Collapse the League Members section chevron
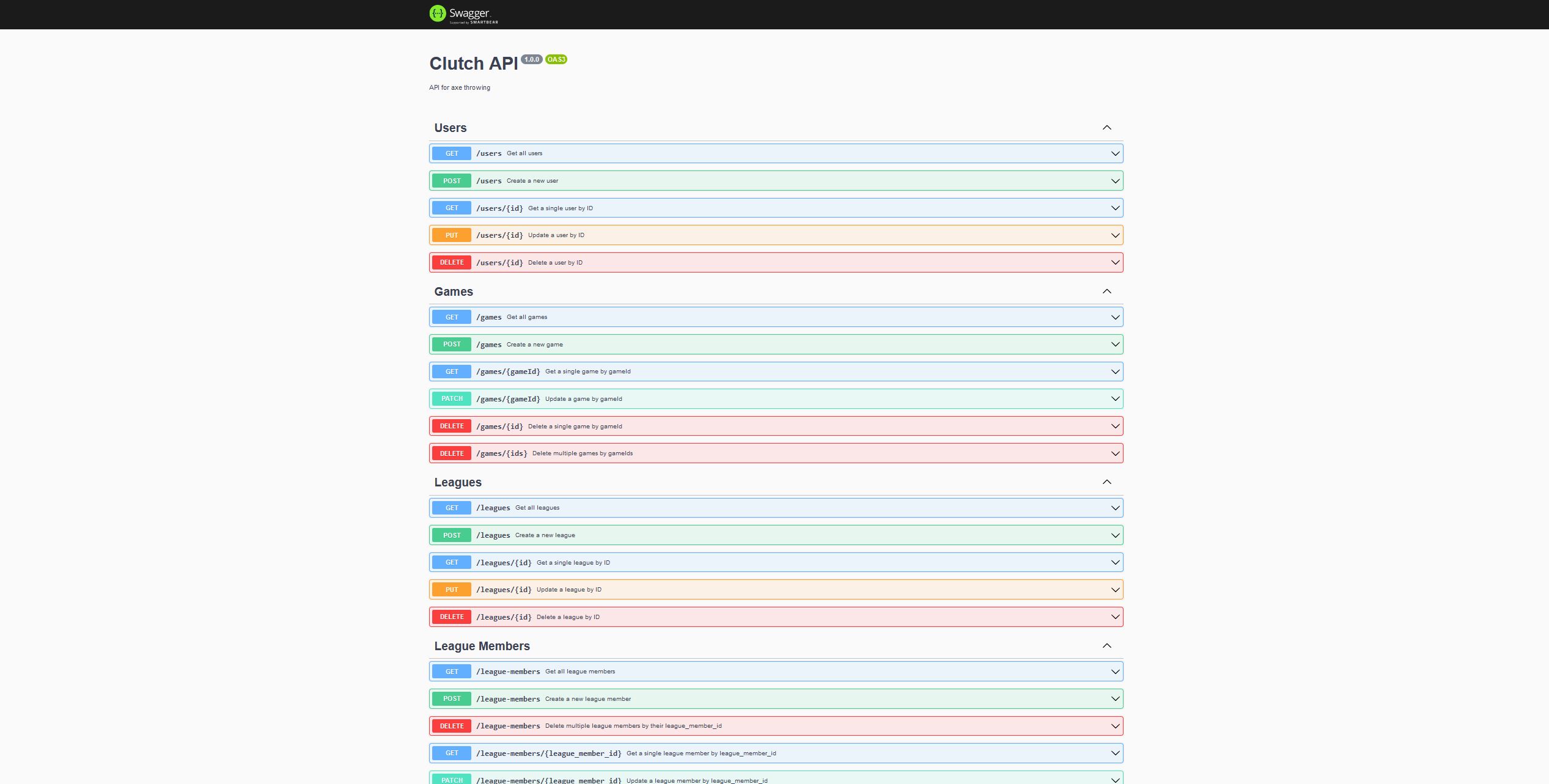The width and height of the screenshot is (1549, 784). pos(1106,646)
